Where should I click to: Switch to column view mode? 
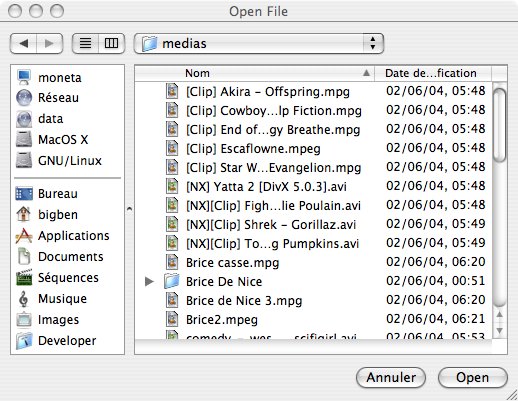point(111,43)
